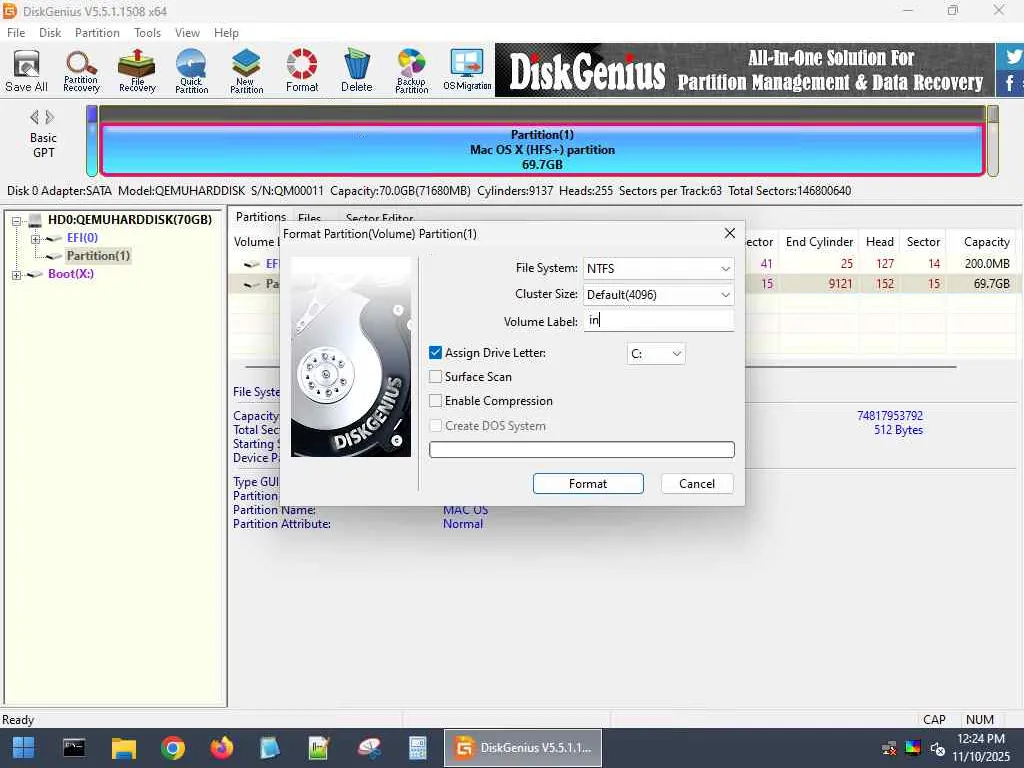1024x768 pixels.
Task: Select EFI(0) in disk tree
Action: pyautogui.click(x=82, y=238)
